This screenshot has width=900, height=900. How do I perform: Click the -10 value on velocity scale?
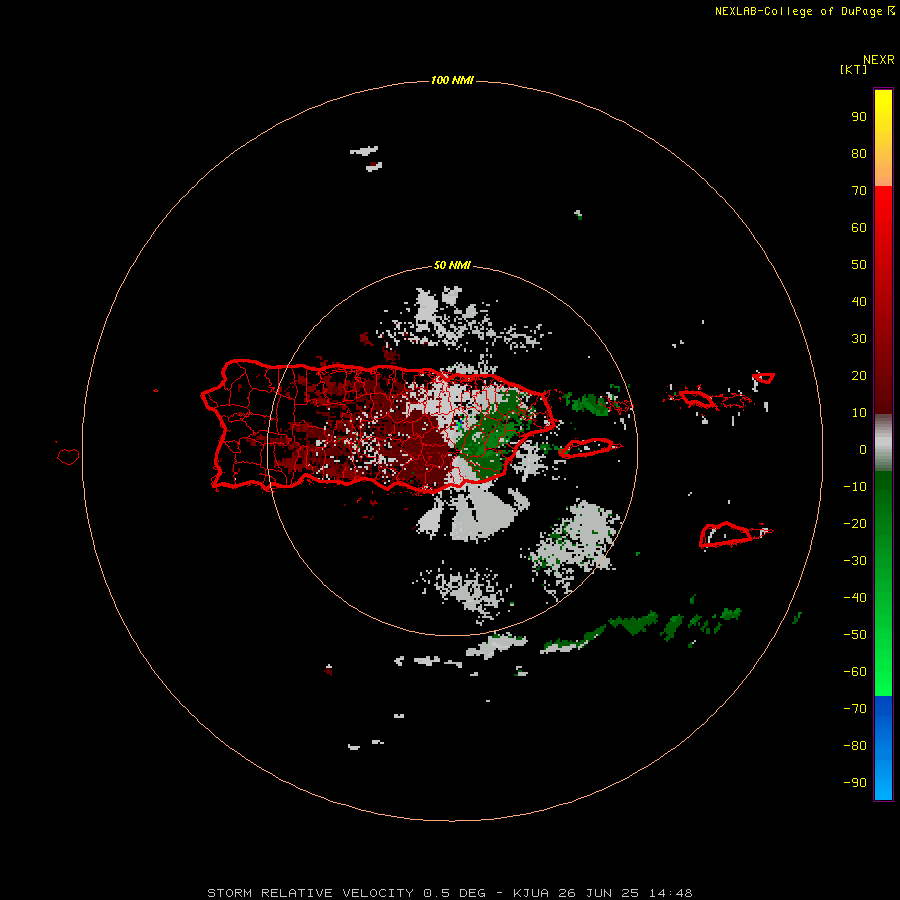[x=855, y=487]
